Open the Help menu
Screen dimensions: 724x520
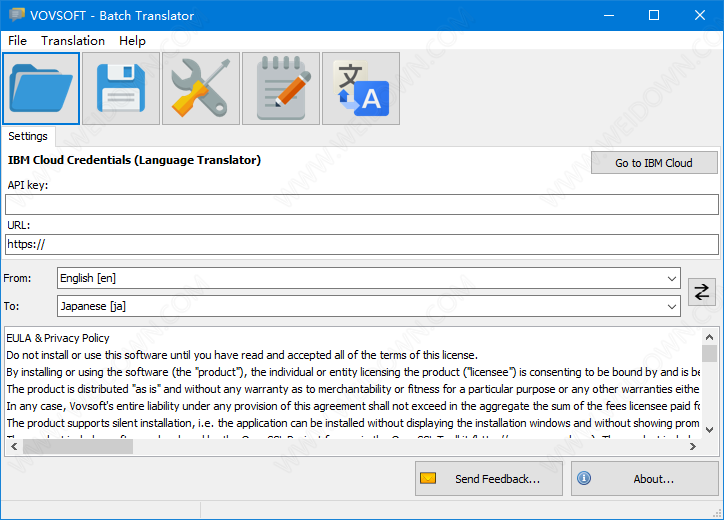132,41
